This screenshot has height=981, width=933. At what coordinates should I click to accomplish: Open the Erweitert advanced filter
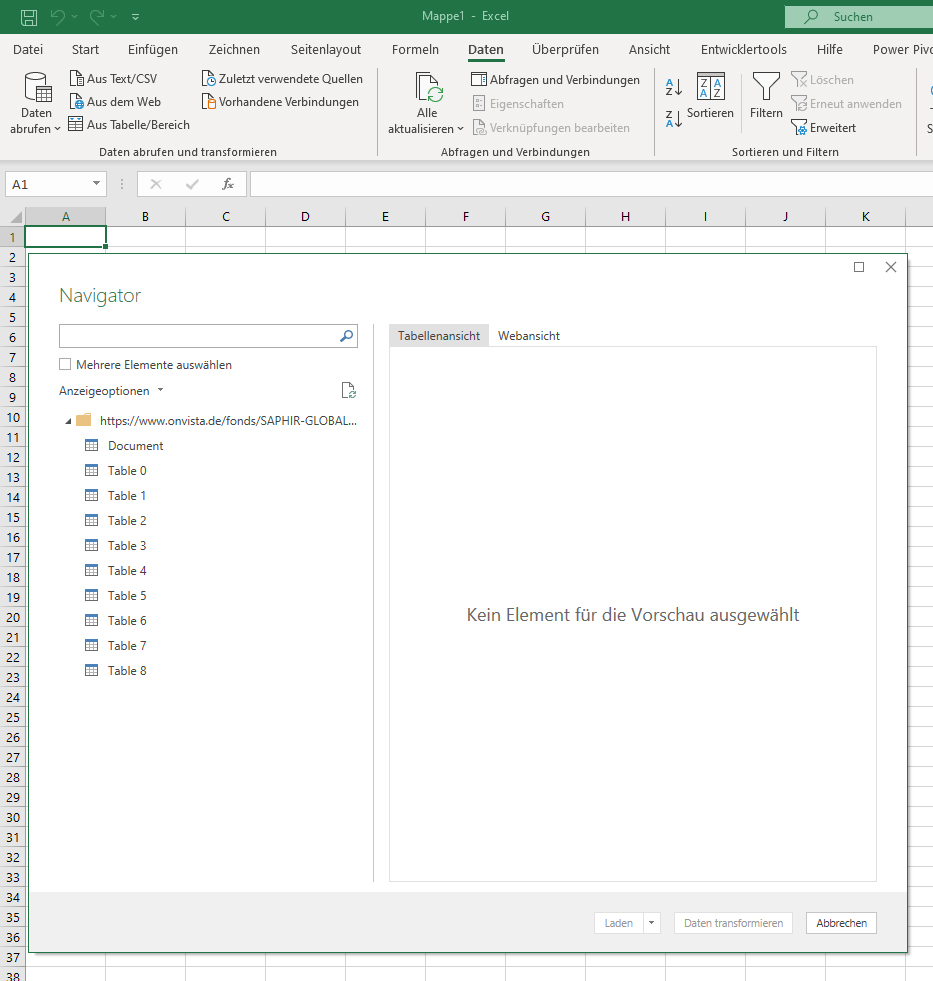pyautogui.click(x=823, y=128)
